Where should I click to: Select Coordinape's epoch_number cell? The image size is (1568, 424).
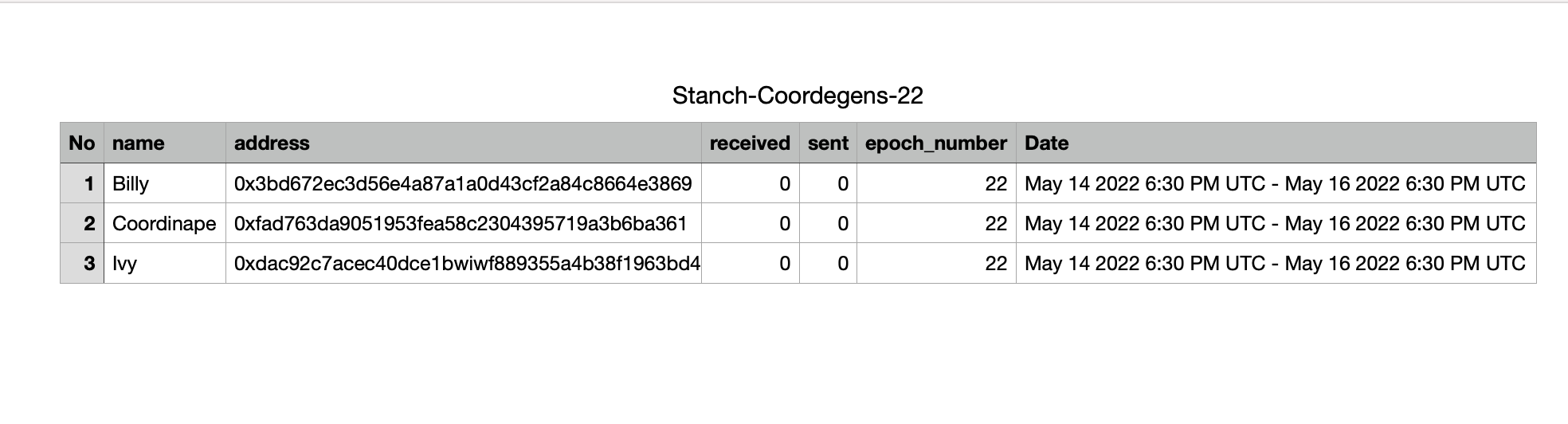click(935, 224)
